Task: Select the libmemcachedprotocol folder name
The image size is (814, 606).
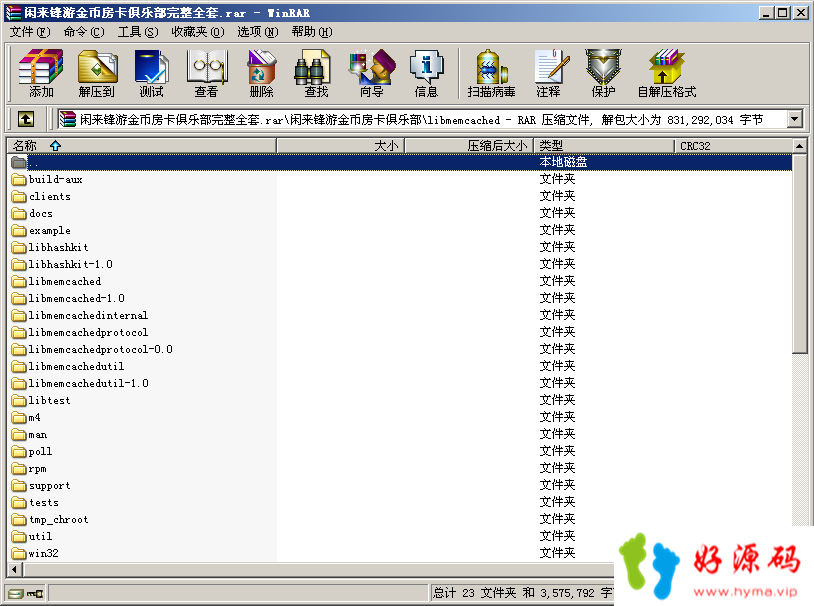Action: (x=88, y=332)
